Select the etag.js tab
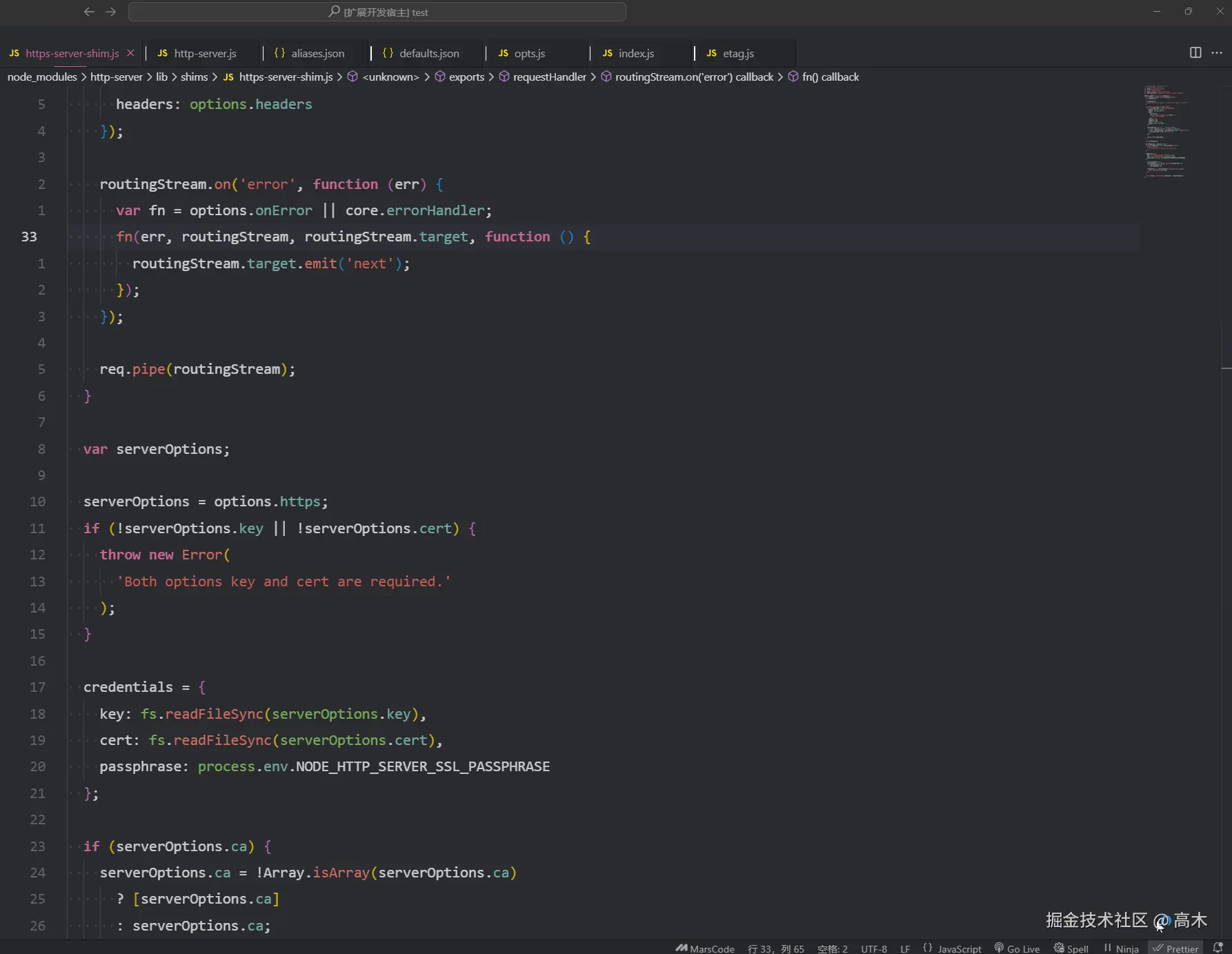The image size is (1232, 954). click(x=738, y=53)
